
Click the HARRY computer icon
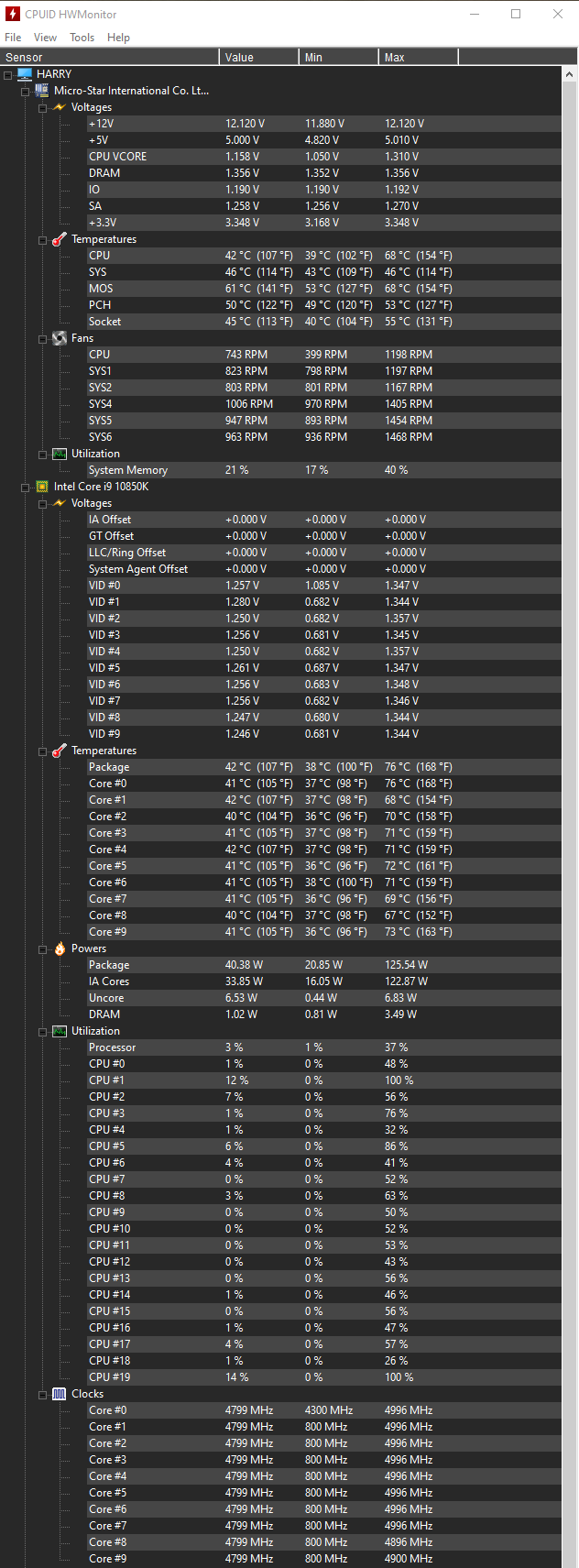(x=25, y=74)
